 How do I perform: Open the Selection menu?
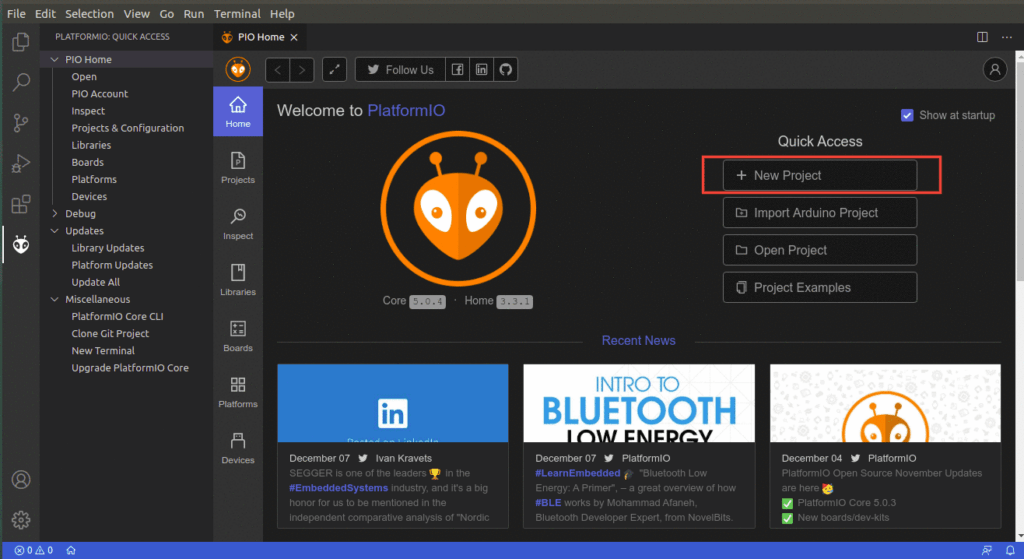pos(89,14)
